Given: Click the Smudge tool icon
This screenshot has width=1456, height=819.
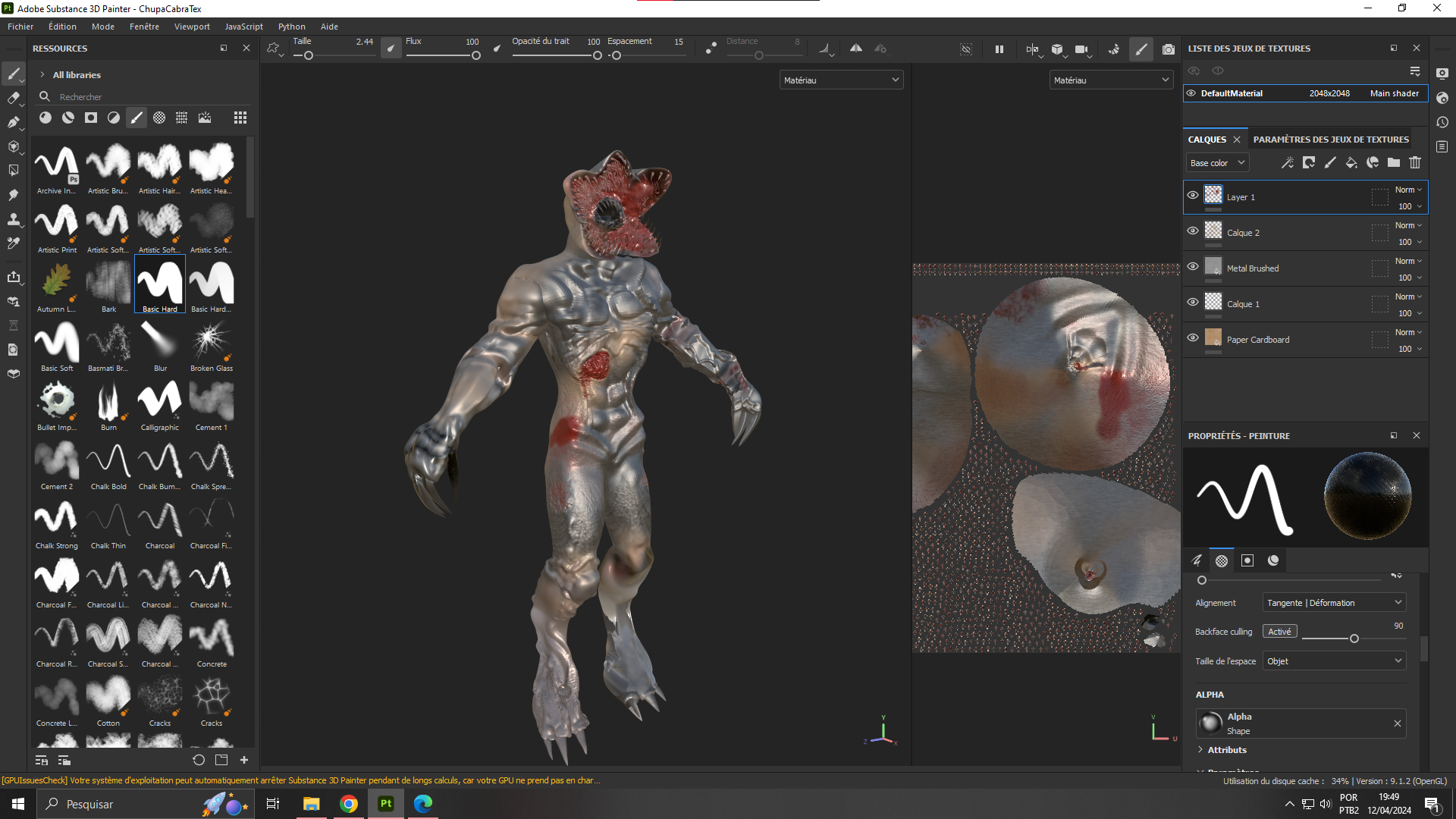Looking at the screenshot, I should (13, 195).
